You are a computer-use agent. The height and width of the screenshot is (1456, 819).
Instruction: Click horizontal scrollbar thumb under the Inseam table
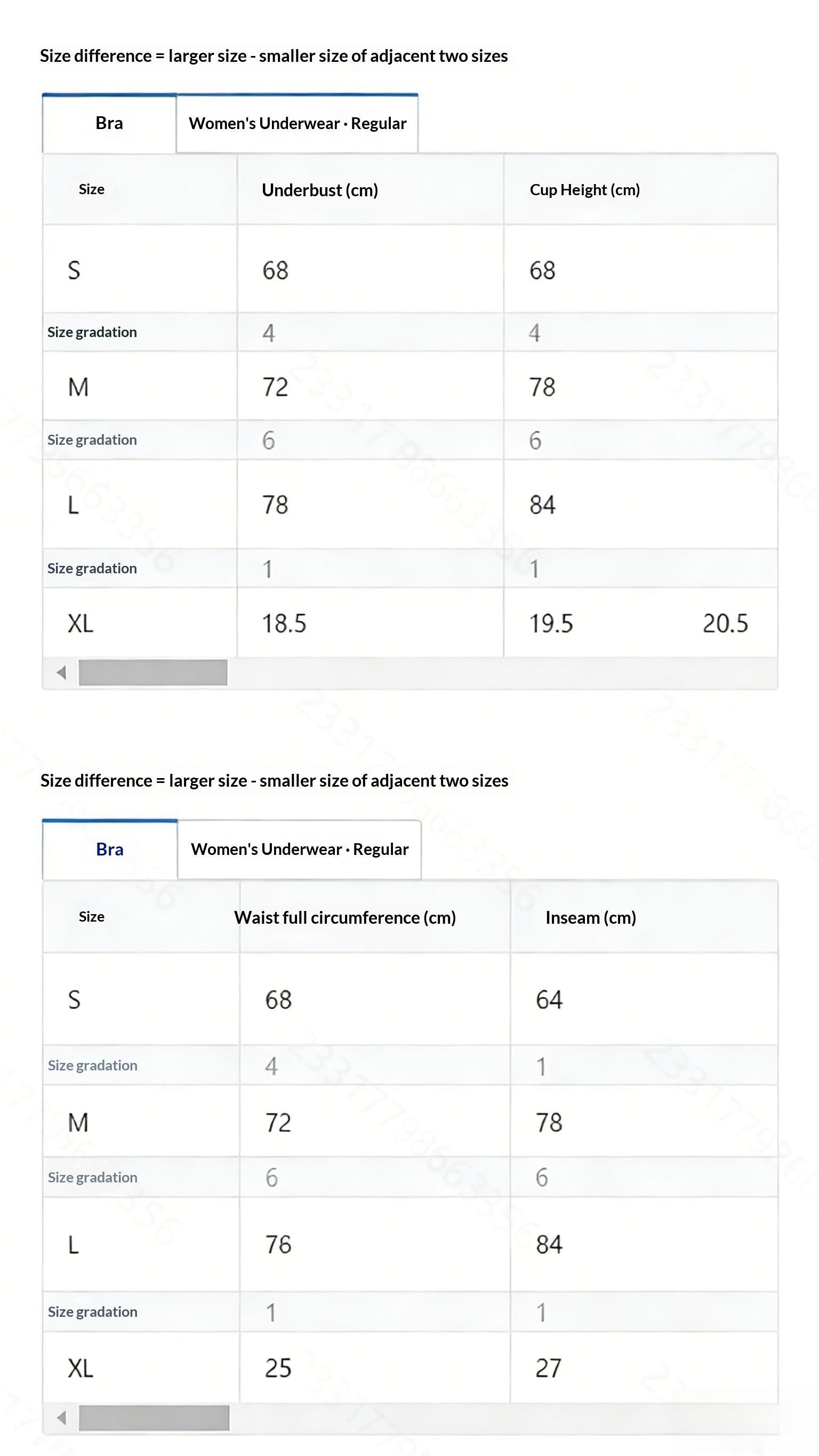pyautogui.click(x=154, y=1418)
